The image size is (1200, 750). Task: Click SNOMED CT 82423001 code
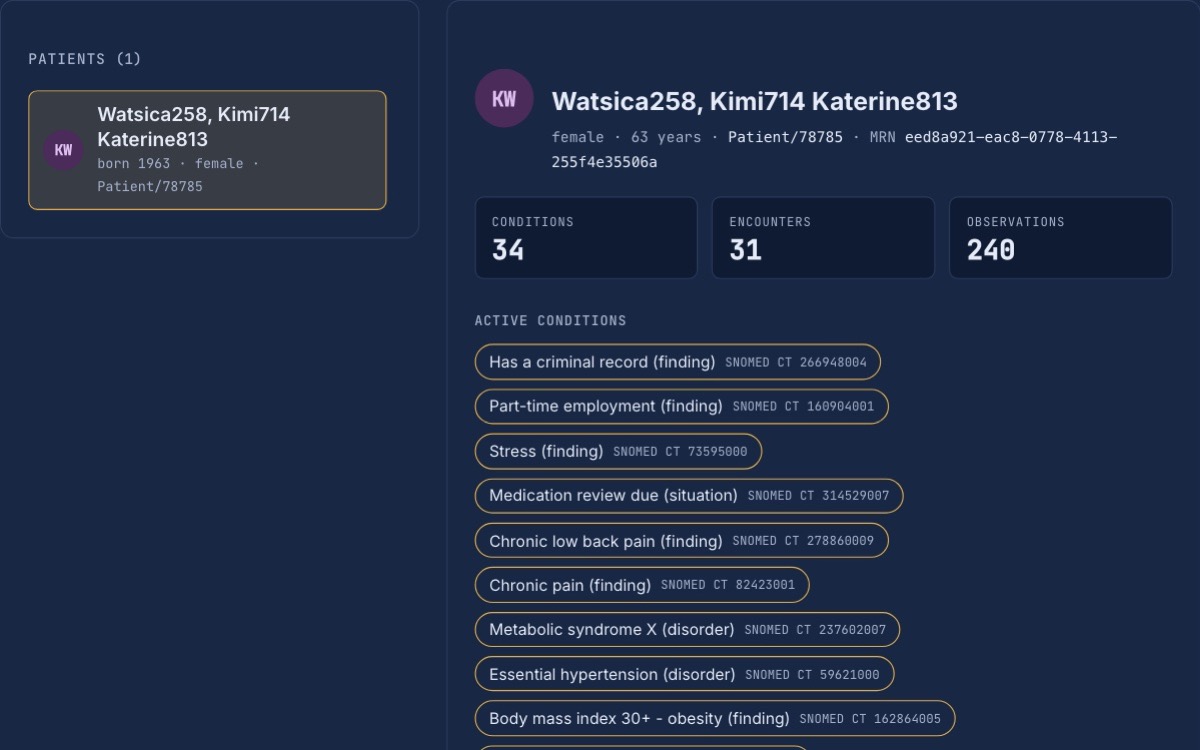(x=728, y=585)
